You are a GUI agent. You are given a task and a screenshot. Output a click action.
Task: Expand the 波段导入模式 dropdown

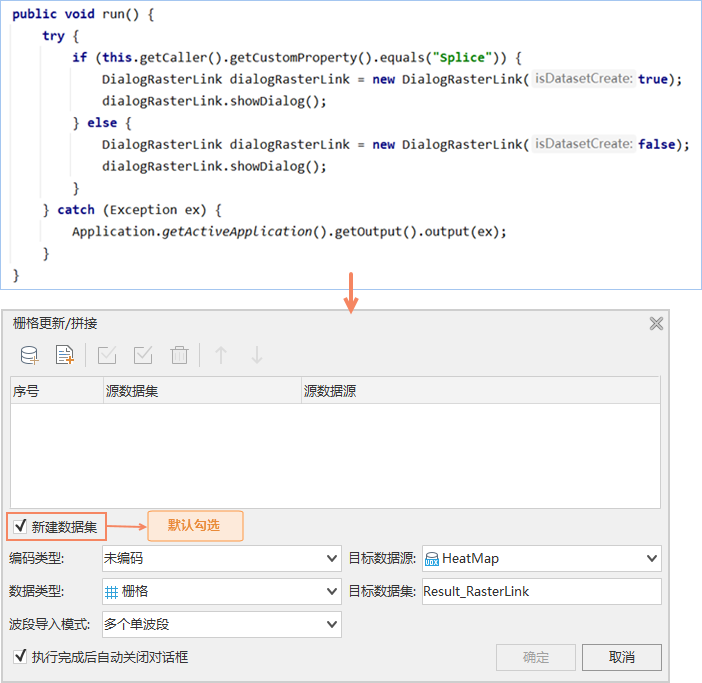(x=221, y=624)
